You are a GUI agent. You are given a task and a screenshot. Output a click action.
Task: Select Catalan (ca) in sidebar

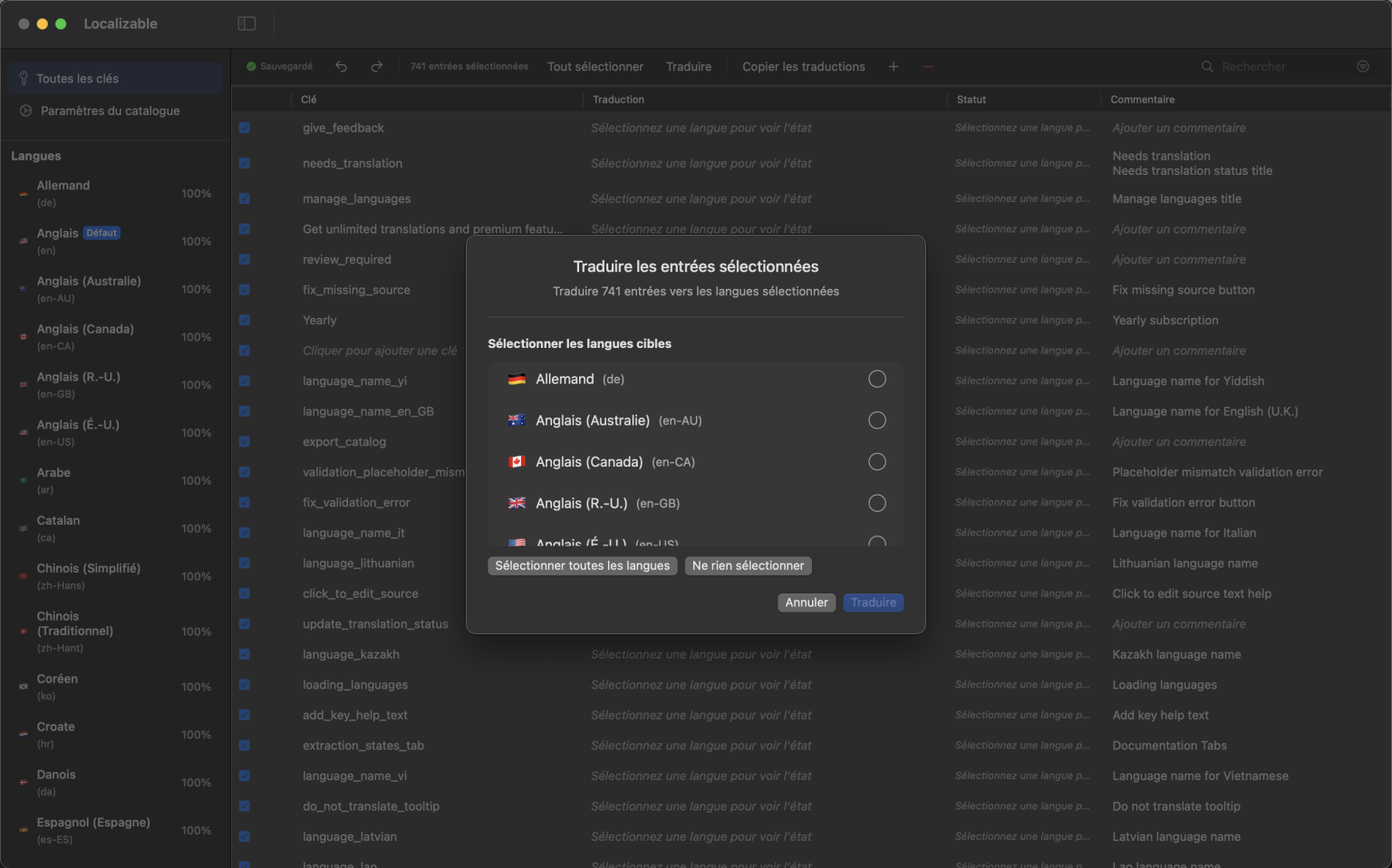coord(115,529)
